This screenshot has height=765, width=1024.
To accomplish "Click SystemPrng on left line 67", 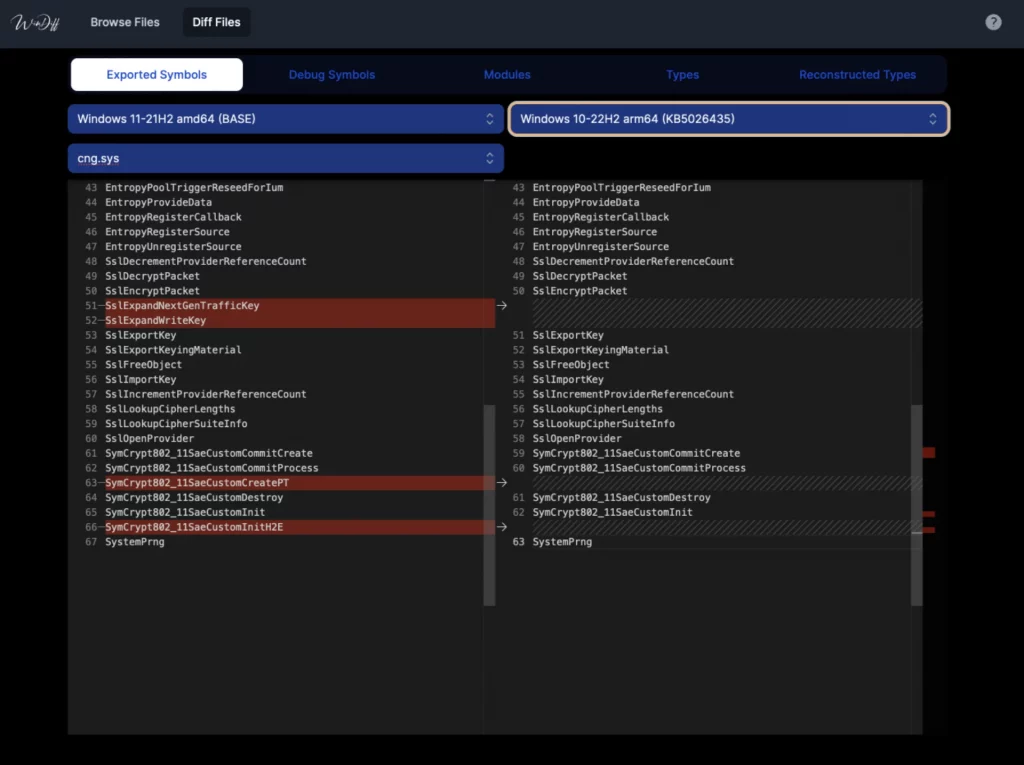I will pyautogui.click(x=135, y=542).
